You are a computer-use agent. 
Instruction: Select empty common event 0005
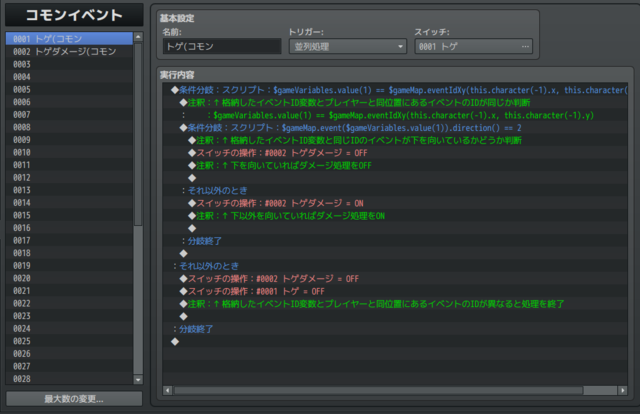(69, 89)
